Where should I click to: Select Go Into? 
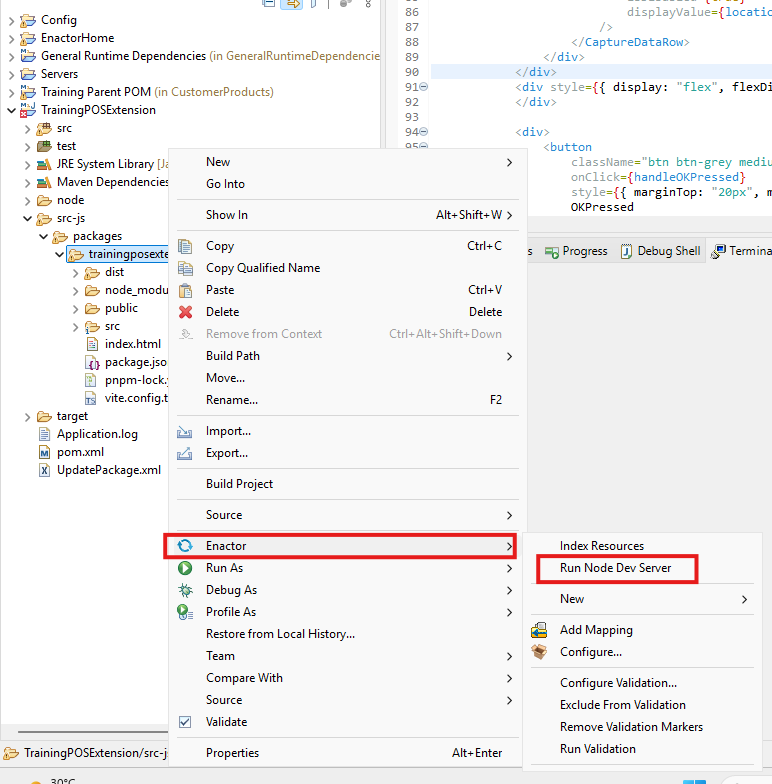click(347, 184)
